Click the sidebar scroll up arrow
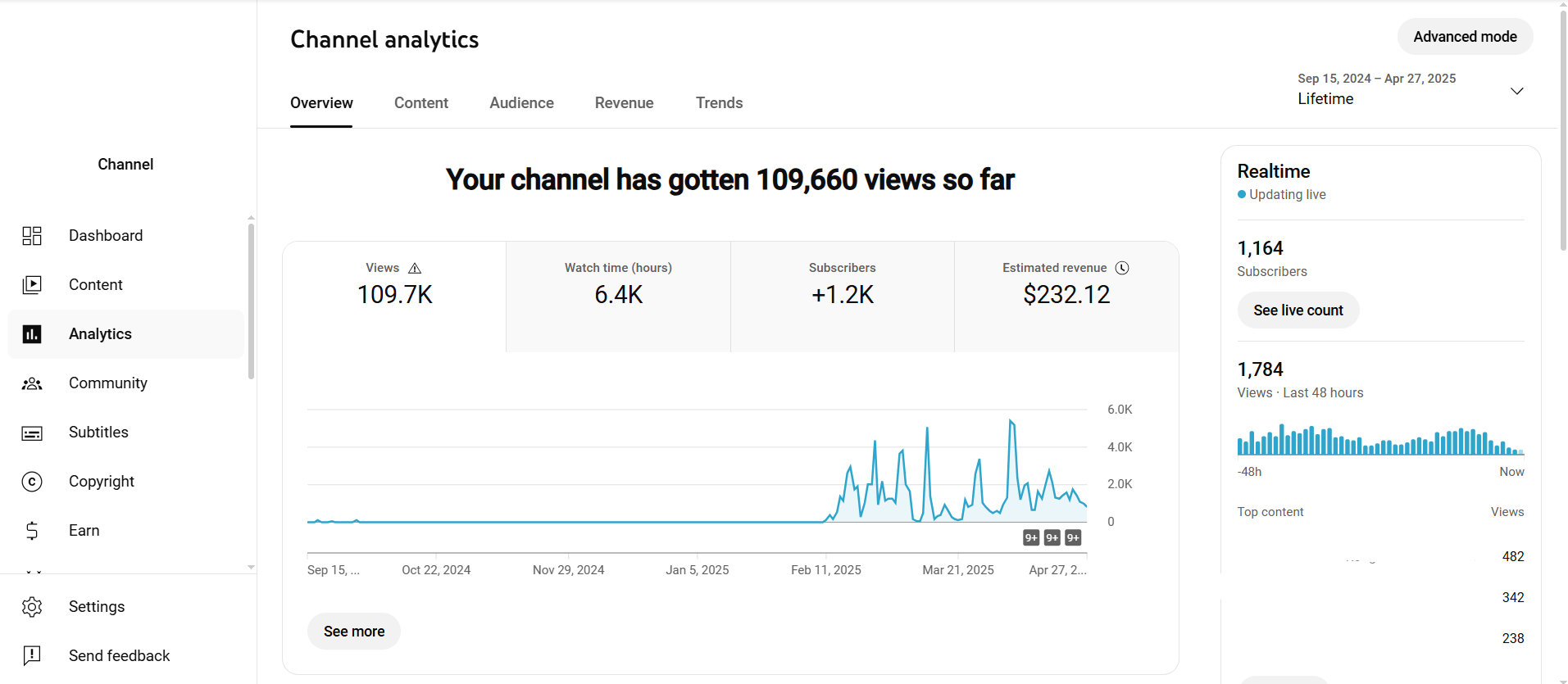Screen dimensions: 1568x684 point(251,218)
